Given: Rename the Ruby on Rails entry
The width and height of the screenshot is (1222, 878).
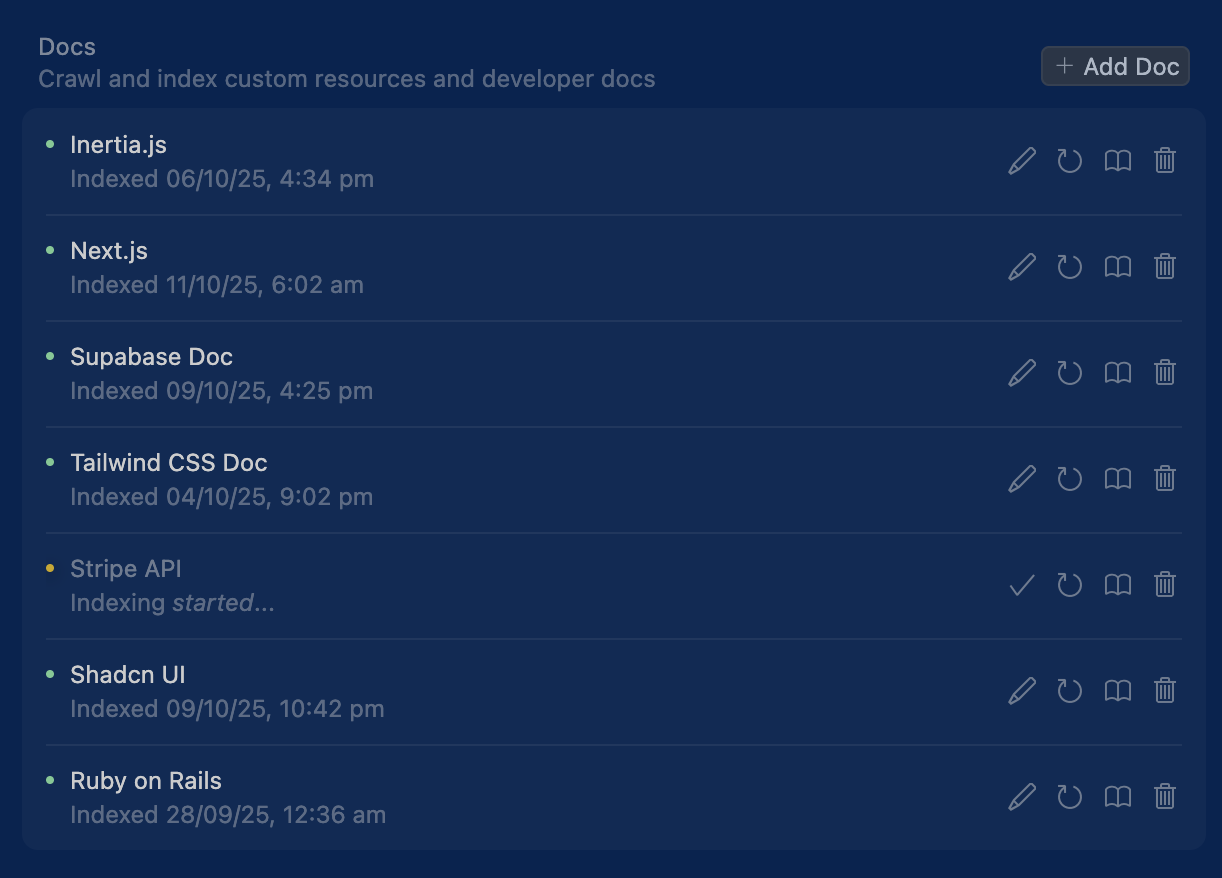Looking at the screenshot, I should (x=1021, y=796).
